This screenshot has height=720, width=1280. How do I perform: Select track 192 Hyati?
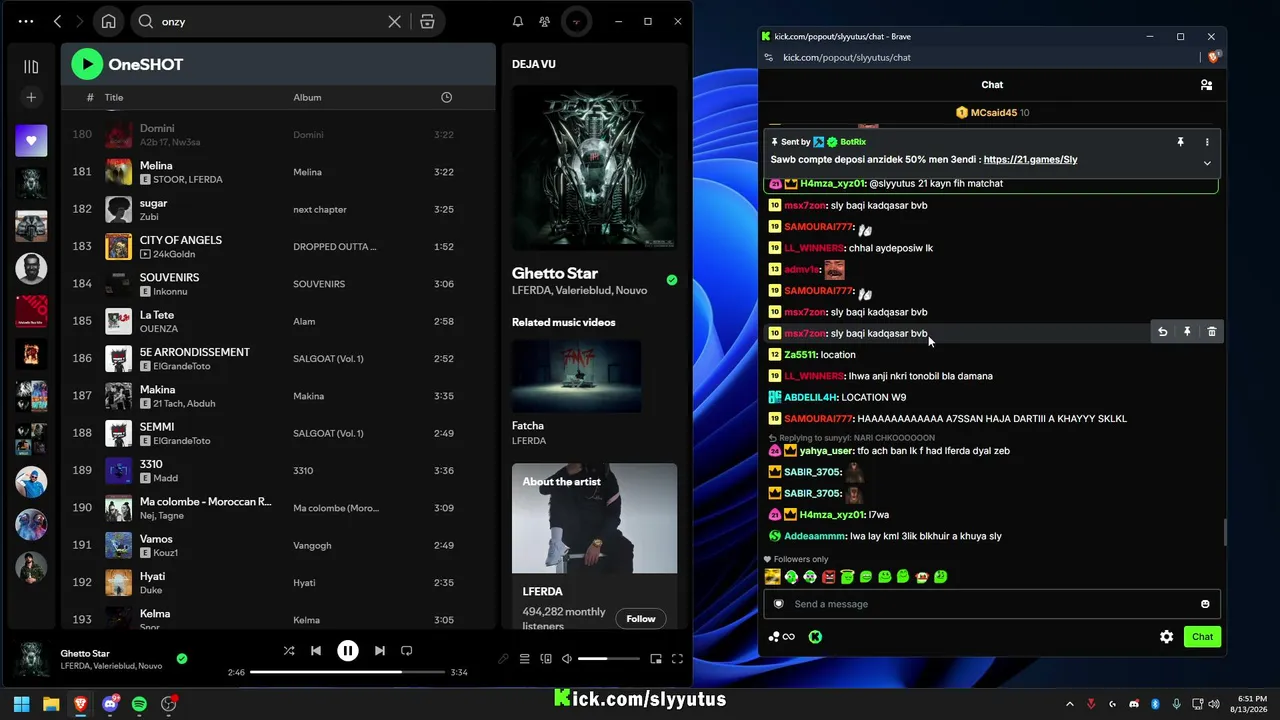(x=278, y=582)
